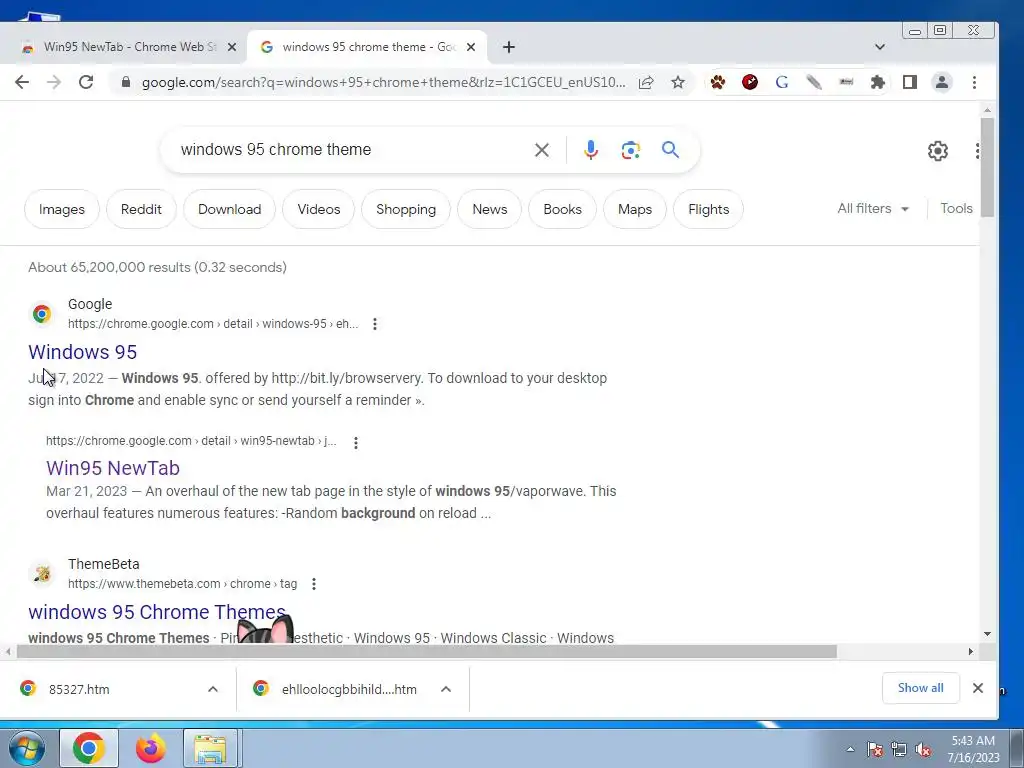This screenshot has width=1024, height=768.
Task: Filter results by Images
Action: (61, 209)
